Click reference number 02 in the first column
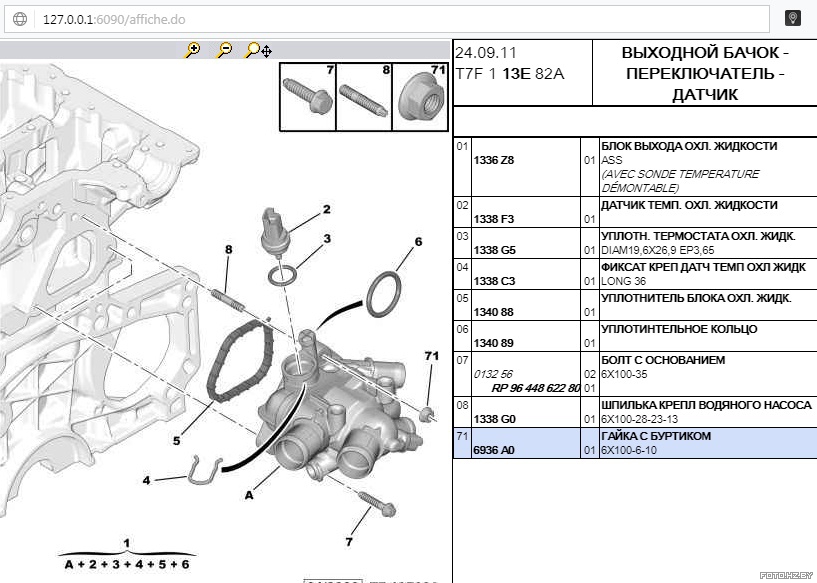Screen dimensions: 817x583 (x=462, y=205)
